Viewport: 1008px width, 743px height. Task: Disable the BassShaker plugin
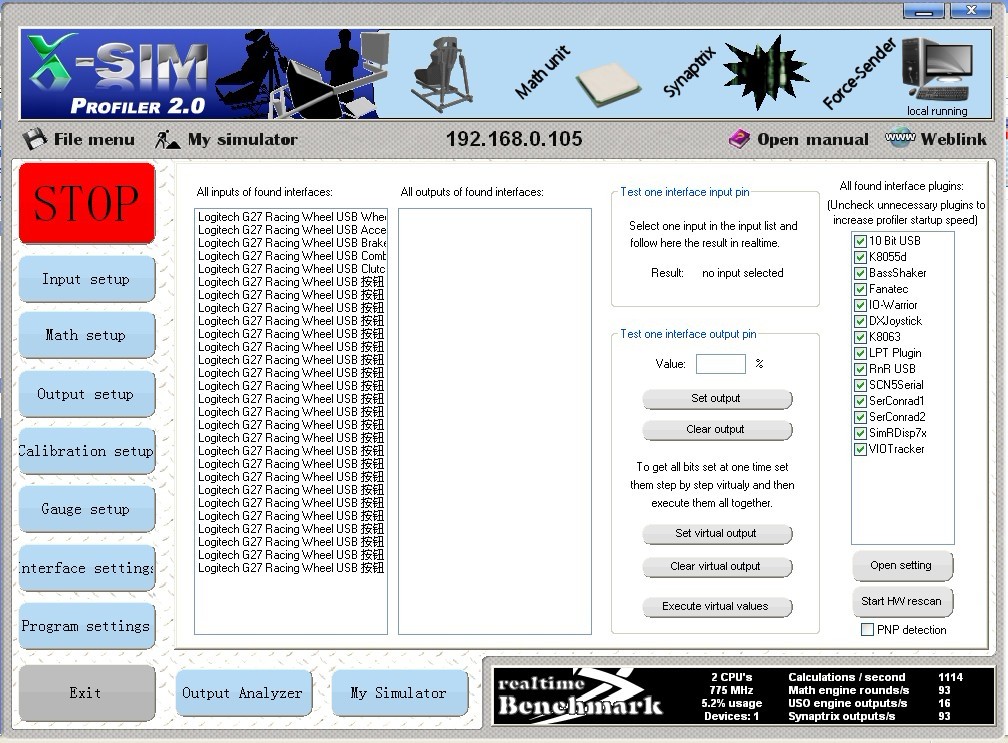pyautogui.click(x=860, y=273)
